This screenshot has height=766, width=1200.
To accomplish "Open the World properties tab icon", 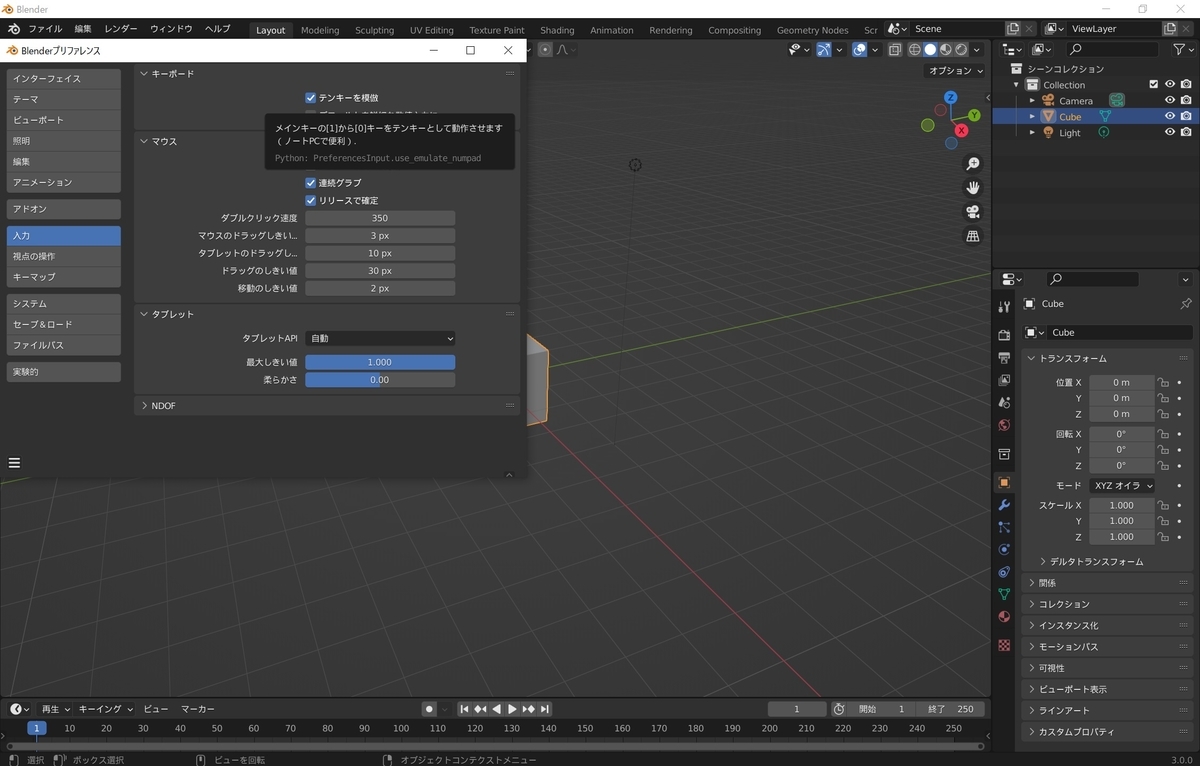I will pos(1004,425).
